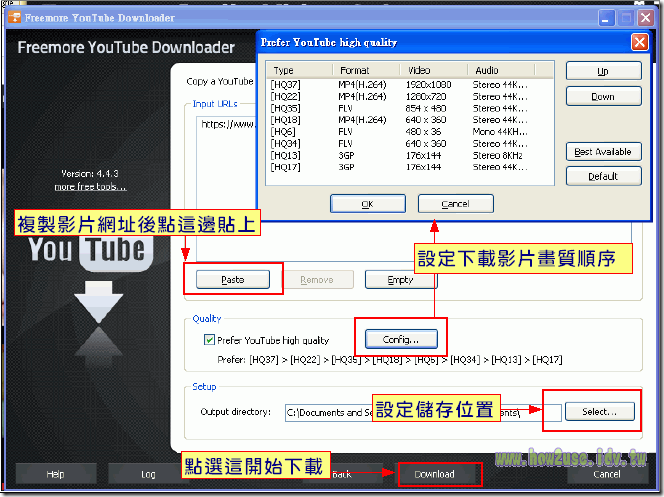Close the Prefer YouTube high quality dialog
The width and height of the screenshot is (664, 497).
(x=639, y=42)
